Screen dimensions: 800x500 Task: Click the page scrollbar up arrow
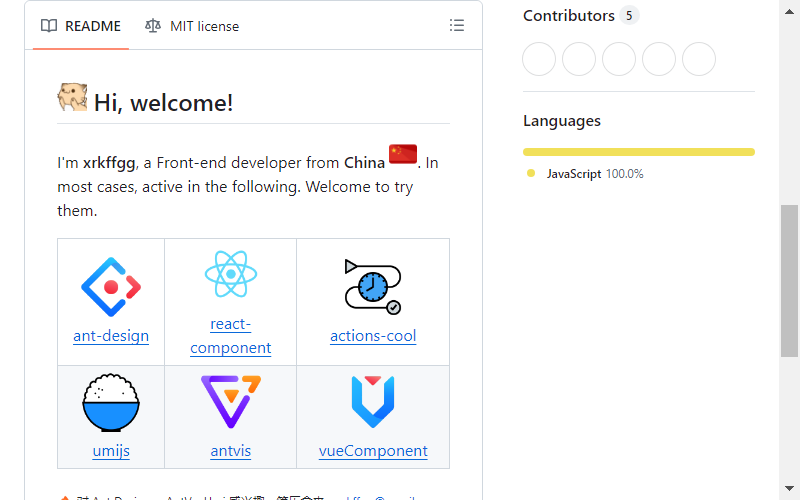[789, 12]
